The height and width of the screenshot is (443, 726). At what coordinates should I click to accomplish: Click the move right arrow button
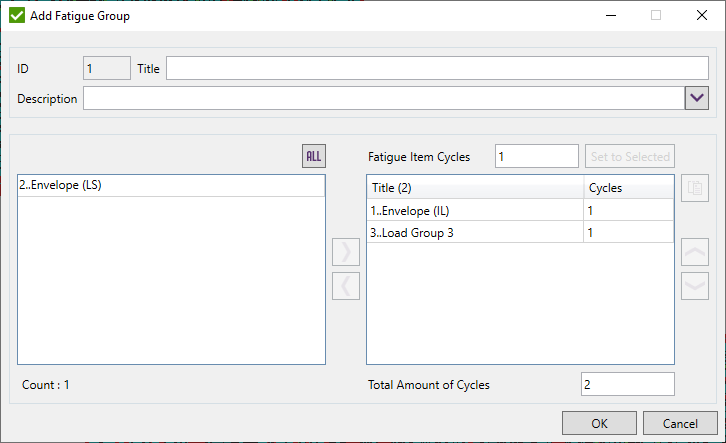(x=345, y=252)
